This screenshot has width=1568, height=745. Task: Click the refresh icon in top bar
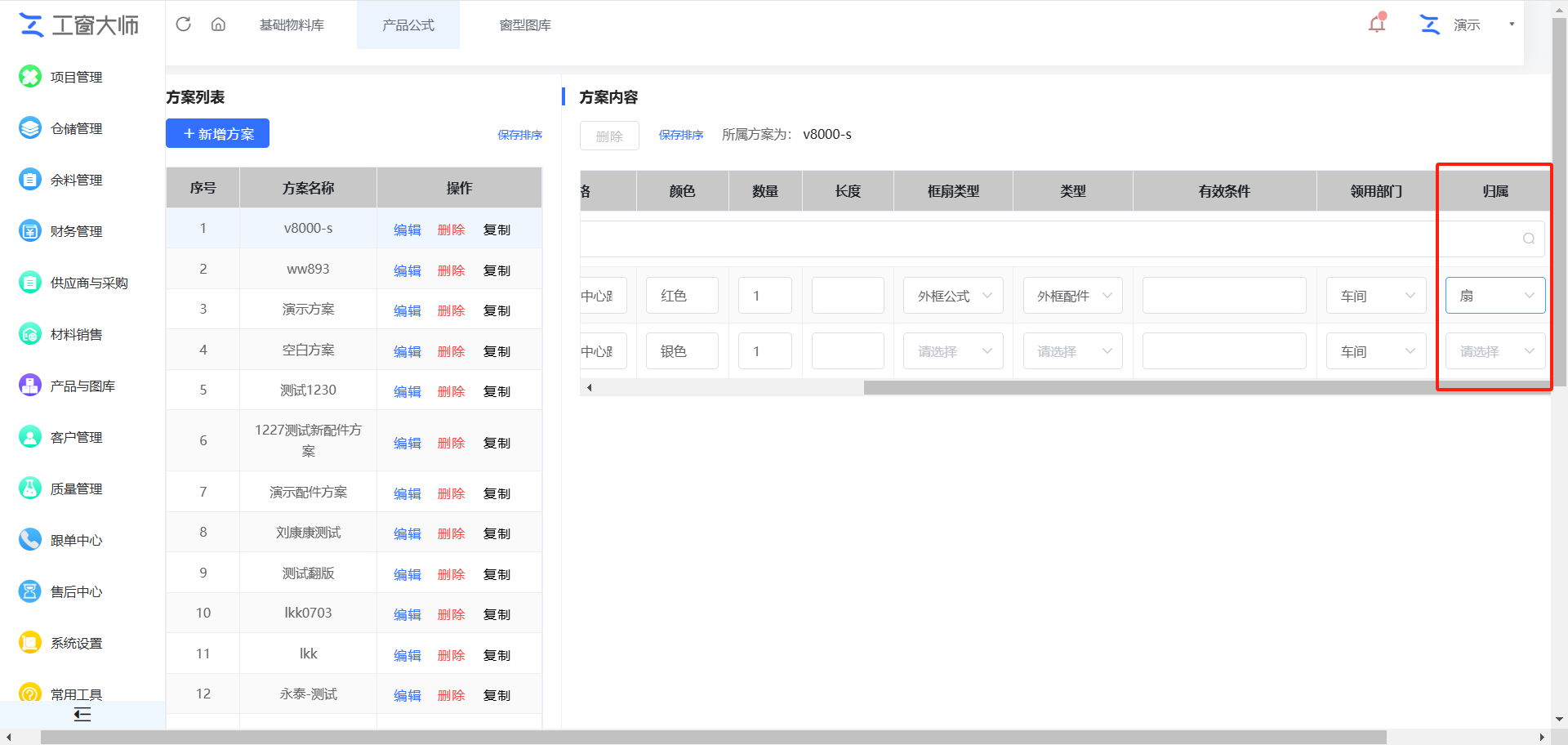(x=184, y=25)
